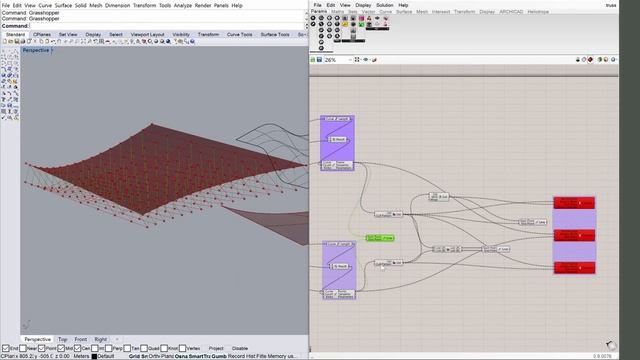640x360 pixels.
Task: Click the Undo icon in Rhino Standard toolbar
Action: click(53, 41)
